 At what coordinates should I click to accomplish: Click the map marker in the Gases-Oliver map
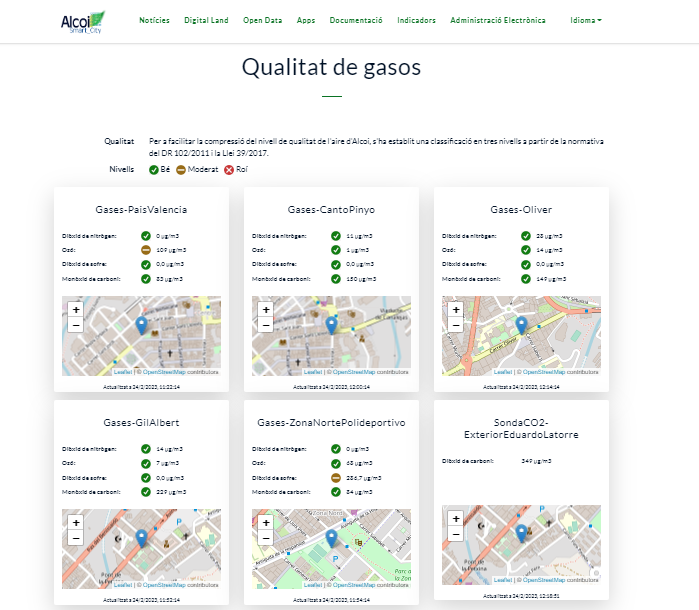[x=521, y=324]
